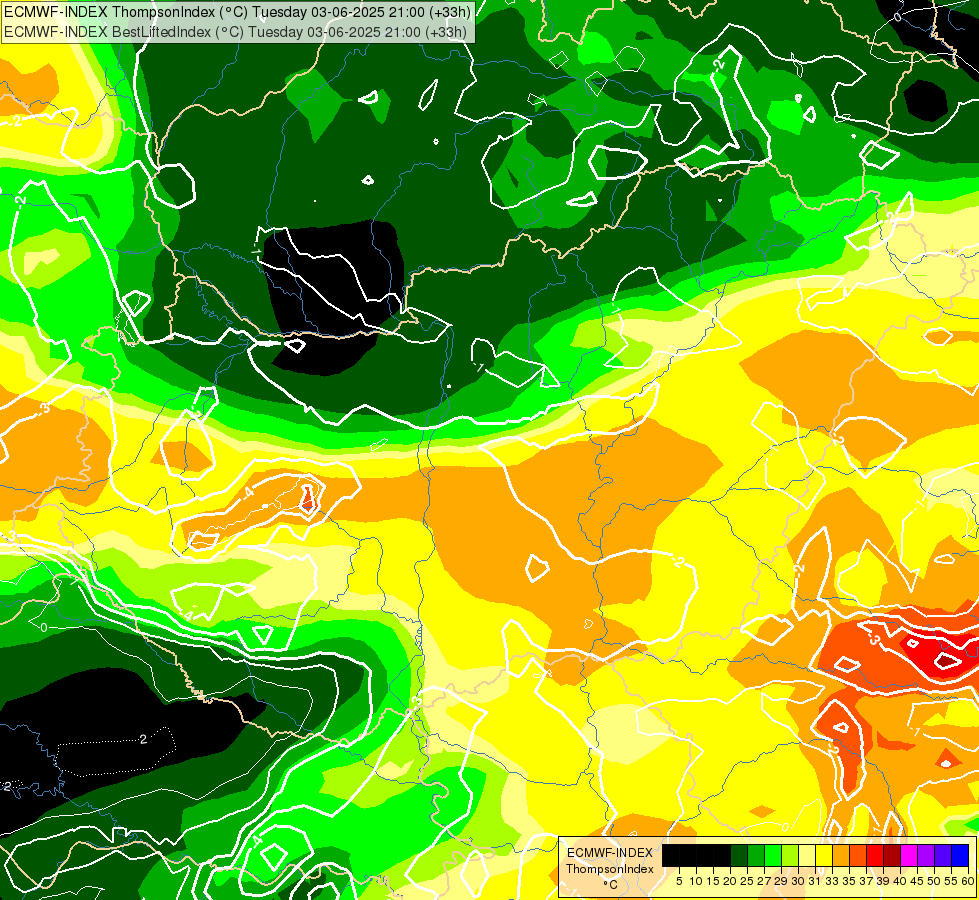The height and width of the screenshot is (900, 979).
Task: Click the legend tick value 29
Action: pyautogui.click(x=781, y=881)
